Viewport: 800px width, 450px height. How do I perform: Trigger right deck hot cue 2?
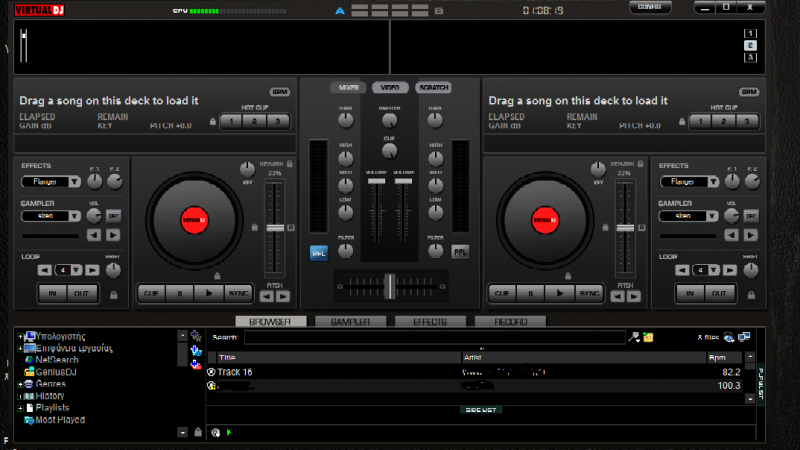[723, 121]
